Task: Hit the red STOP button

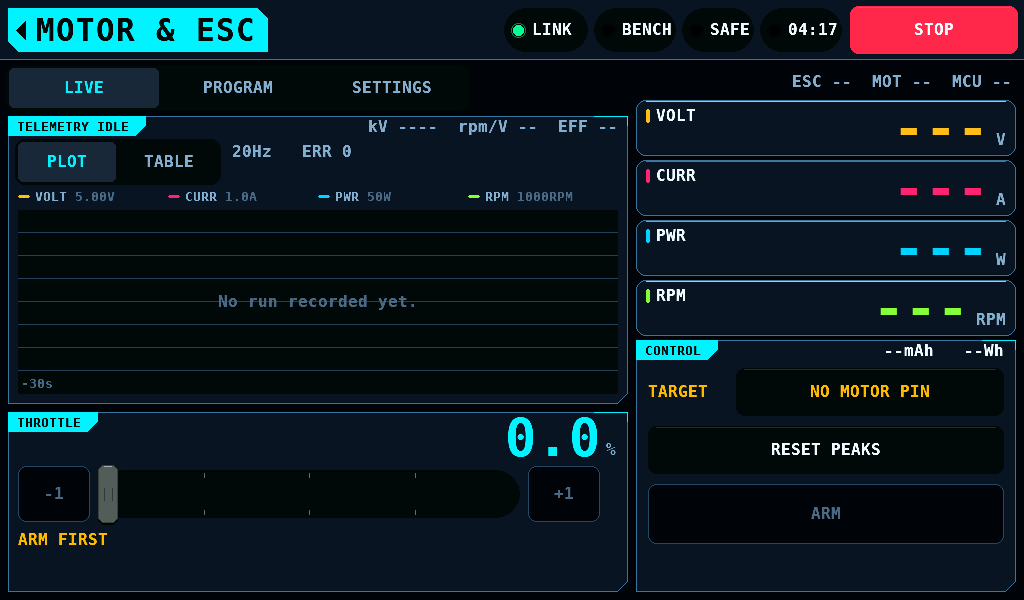Action: click(x=934, y=30)
